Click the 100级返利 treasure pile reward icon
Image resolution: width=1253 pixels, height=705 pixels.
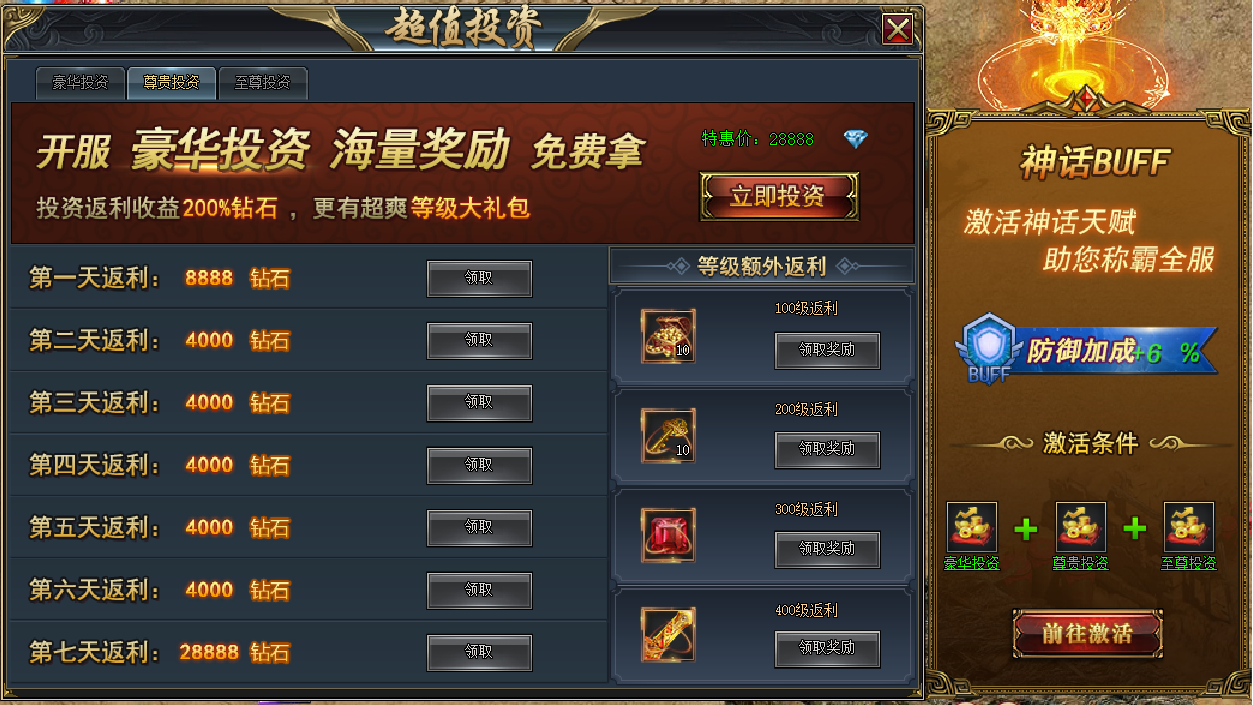coord(668,336)
